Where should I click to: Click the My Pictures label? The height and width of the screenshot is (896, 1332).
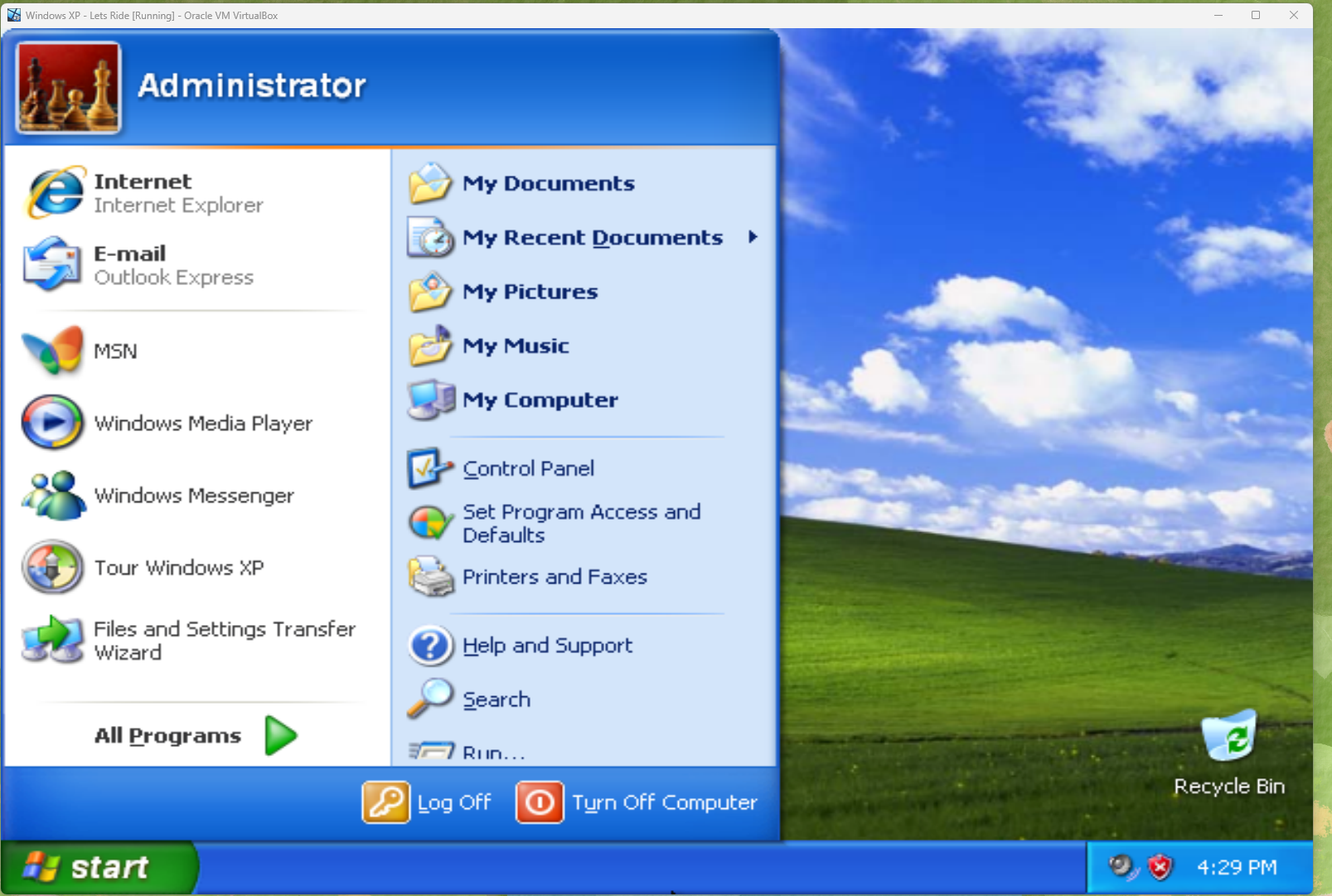tap(530, 292)
